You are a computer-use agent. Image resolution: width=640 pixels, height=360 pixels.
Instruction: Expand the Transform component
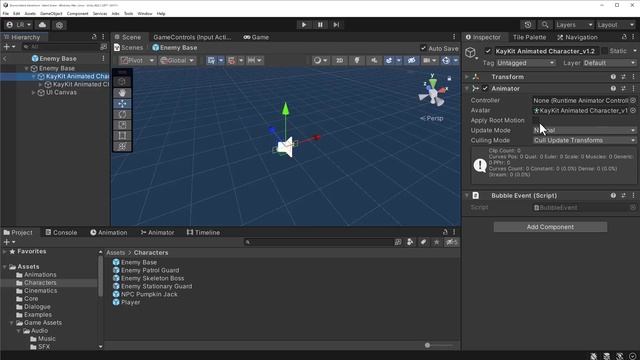click(x=467, y=77)
